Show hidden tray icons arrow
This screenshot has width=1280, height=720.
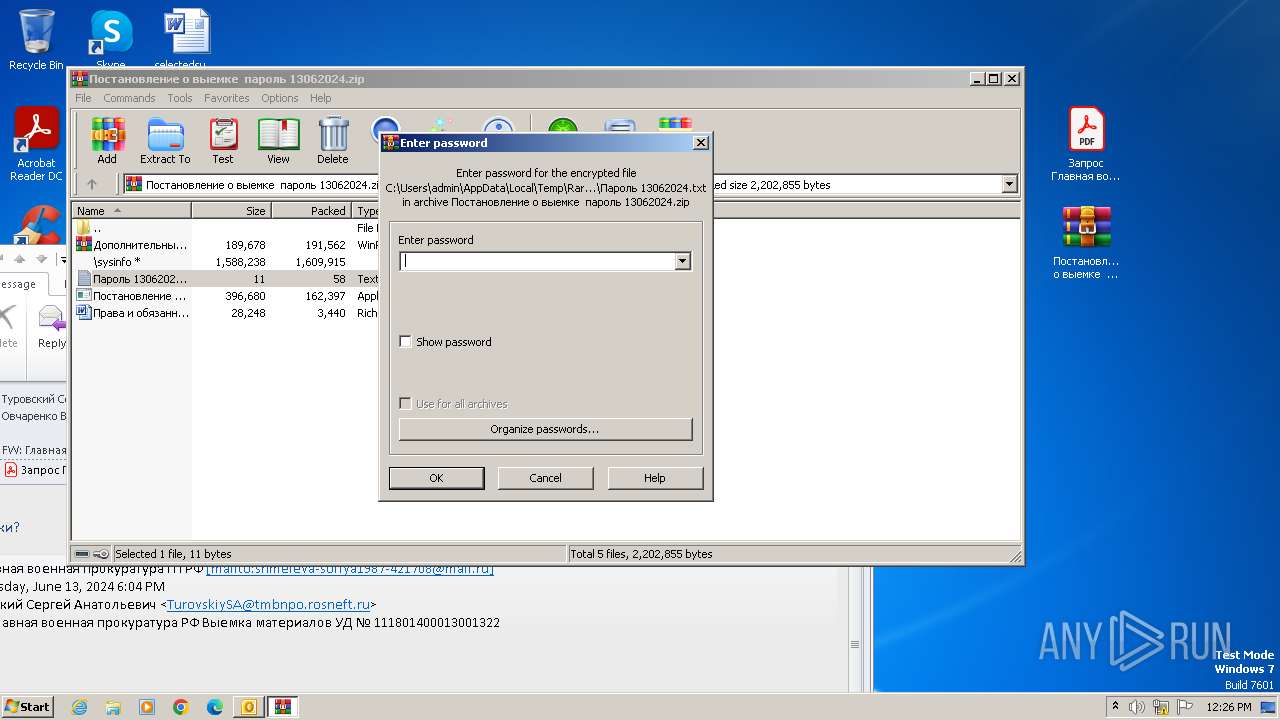pos(1115,707)
